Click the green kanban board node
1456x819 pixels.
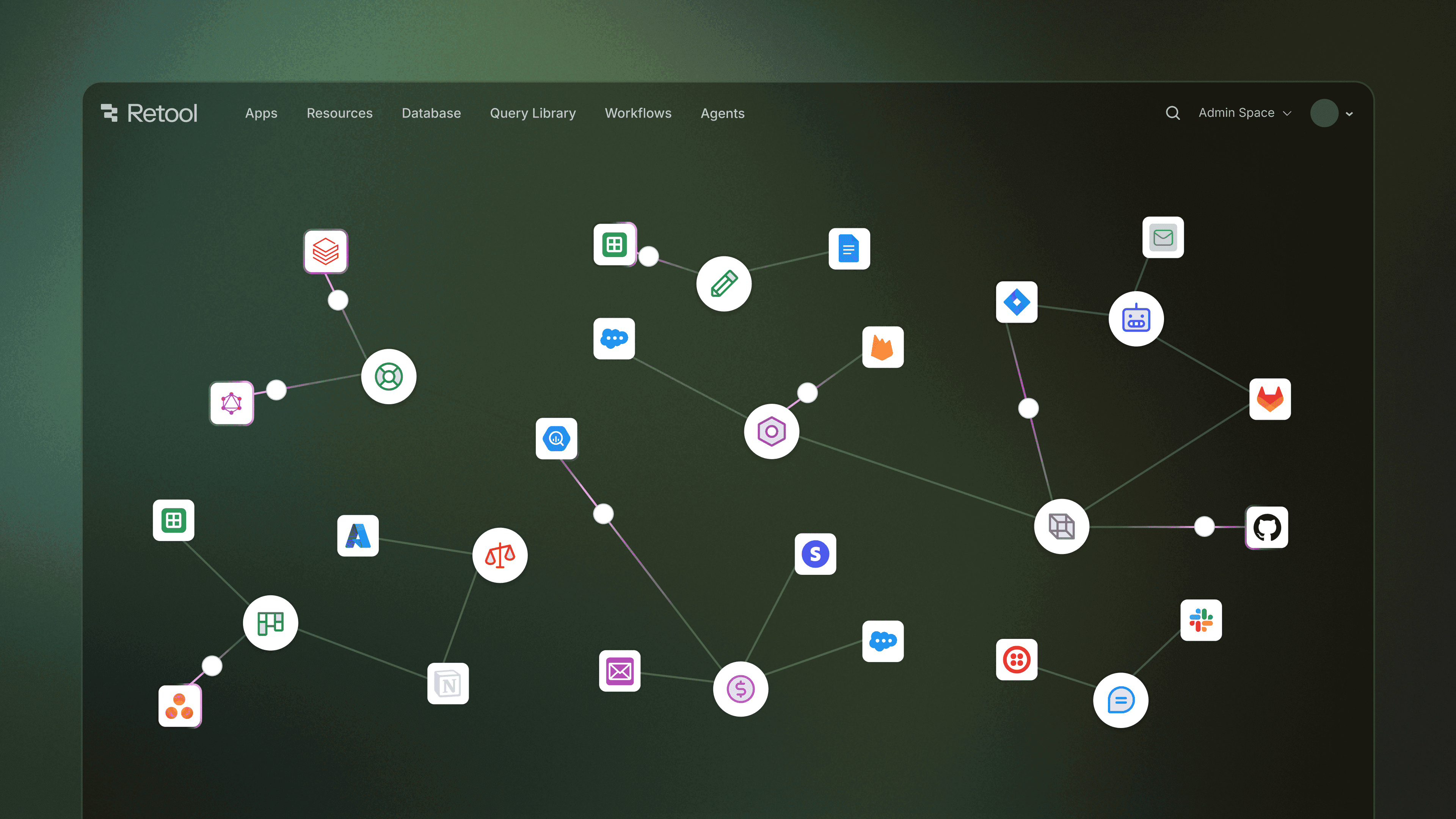coord(271,623)
